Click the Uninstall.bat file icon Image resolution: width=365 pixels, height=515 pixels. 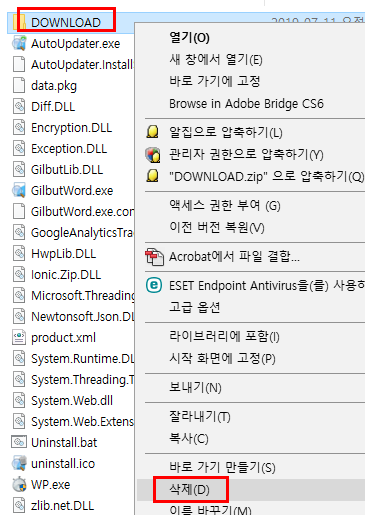[x=19, y=443]
